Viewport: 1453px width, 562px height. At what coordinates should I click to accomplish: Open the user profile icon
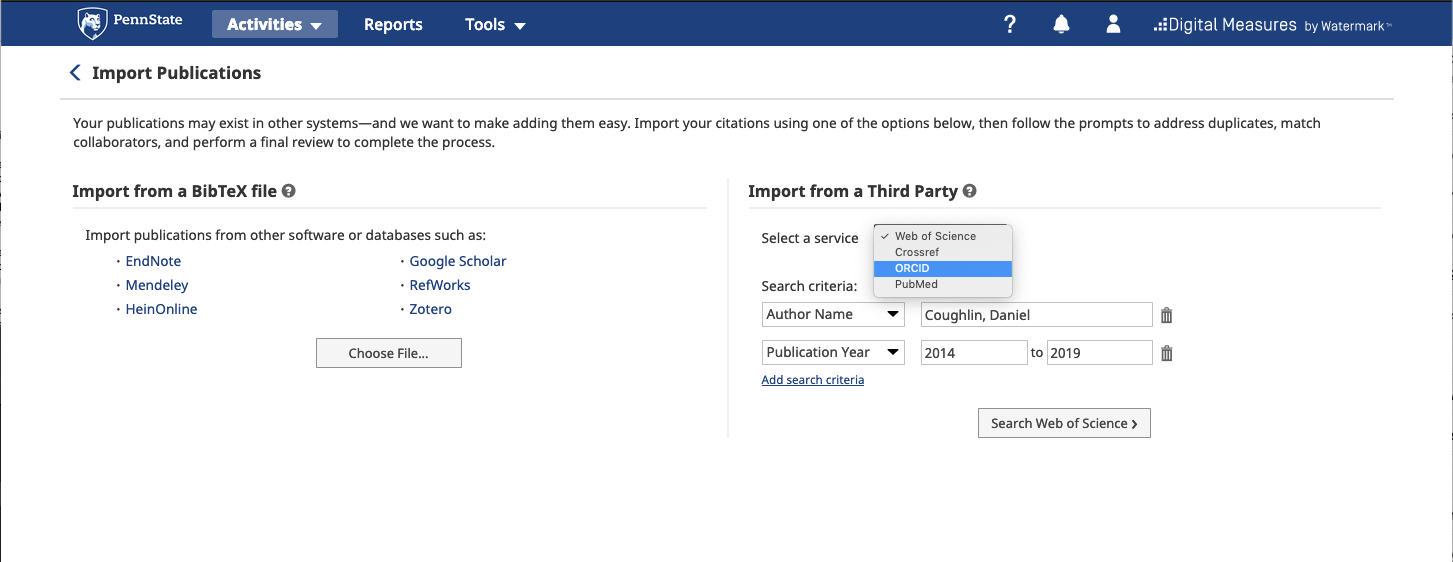click(x=1113, y=25)
